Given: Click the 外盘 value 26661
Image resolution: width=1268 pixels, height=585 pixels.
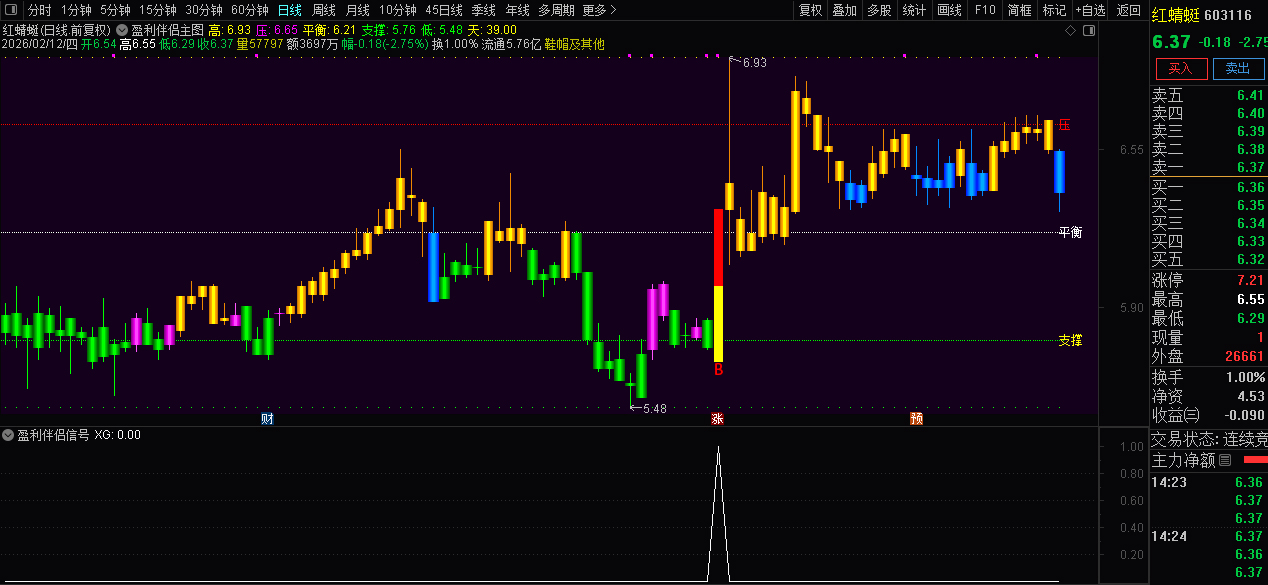Looking at the screenshot, I should [x=1245, y=356].
